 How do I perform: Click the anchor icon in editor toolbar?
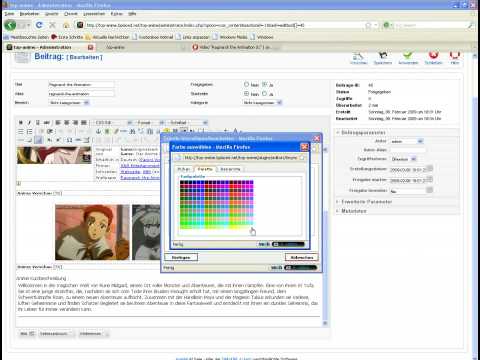98,131
